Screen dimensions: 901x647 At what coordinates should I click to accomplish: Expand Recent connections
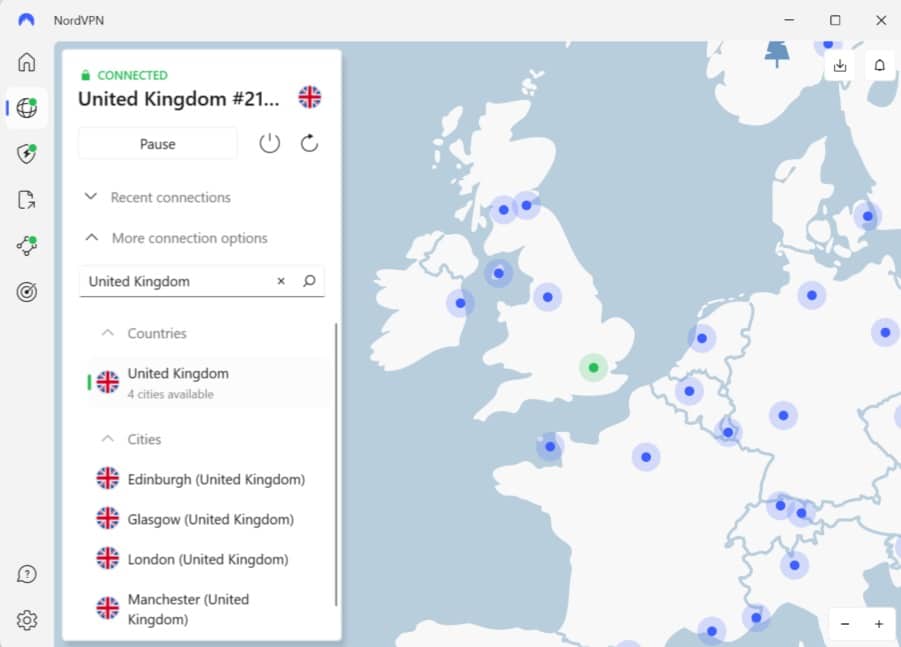158,197
